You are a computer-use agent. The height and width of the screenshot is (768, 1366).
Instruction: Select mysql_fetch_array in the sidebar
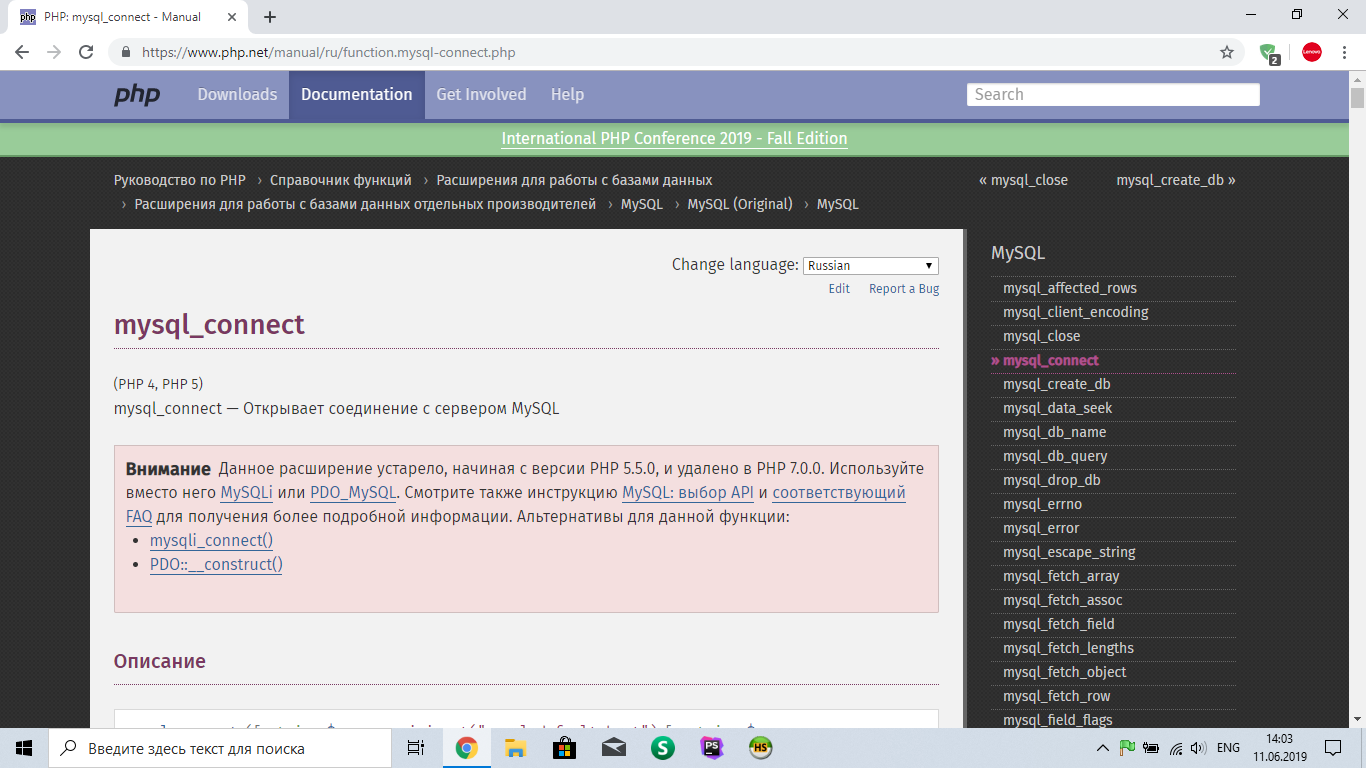1061,576
